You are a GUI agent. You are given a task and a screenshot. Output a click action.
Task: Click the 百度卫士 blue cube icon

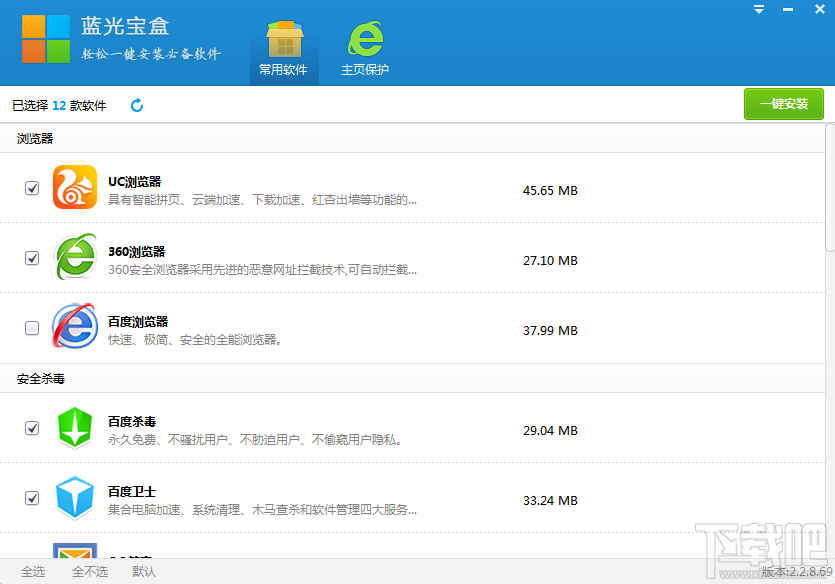pos(75,498)
